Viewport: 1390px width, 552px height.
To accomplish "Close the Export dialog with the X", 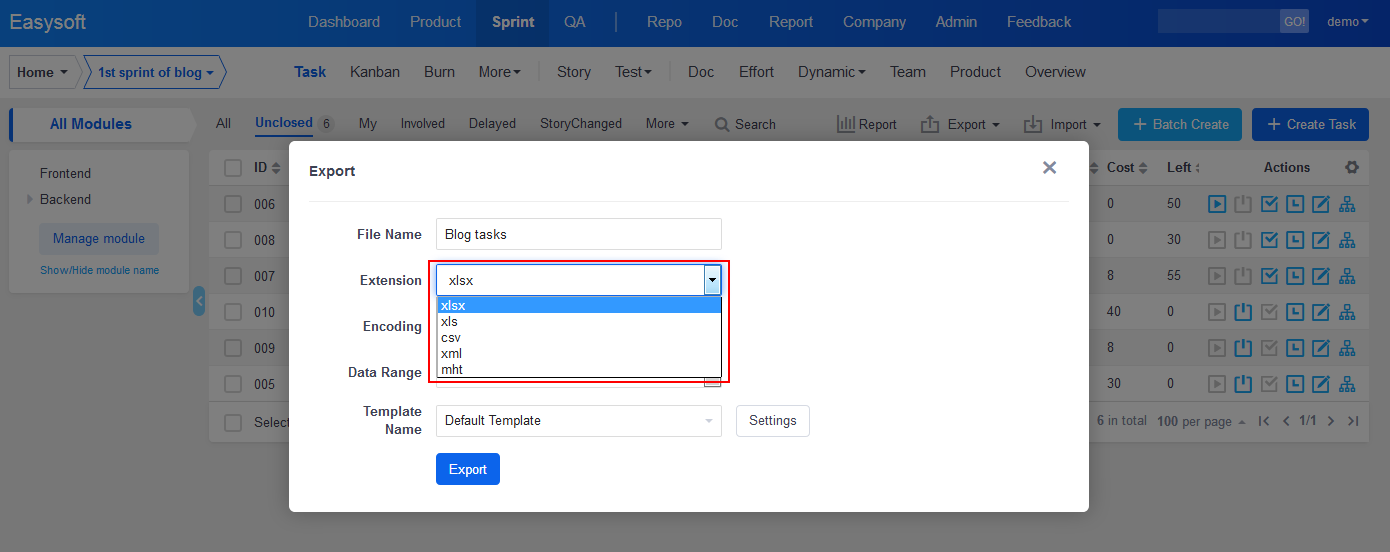I will (1049, 168).
